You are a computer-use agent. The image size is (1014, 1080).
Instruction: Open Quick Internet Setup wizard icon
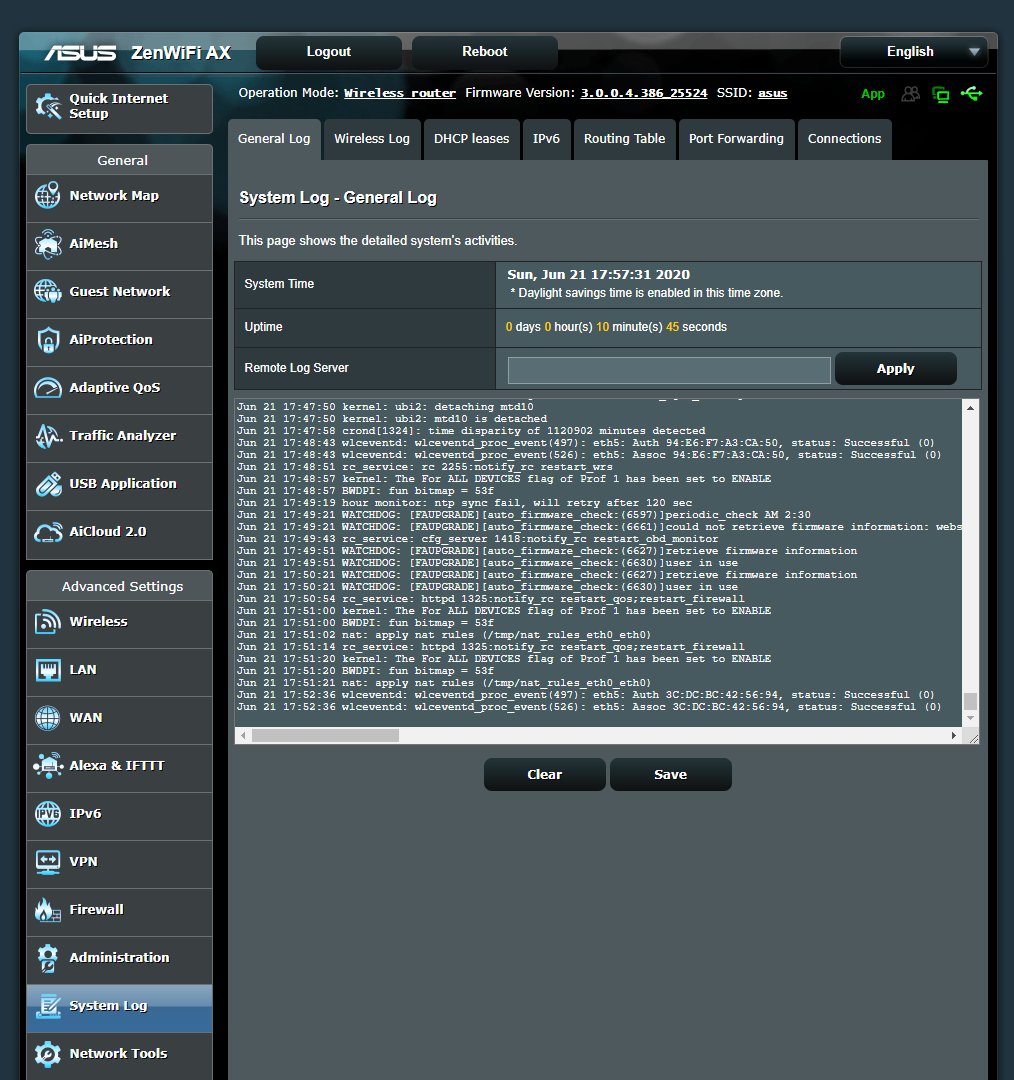click(x=48, y=106)
